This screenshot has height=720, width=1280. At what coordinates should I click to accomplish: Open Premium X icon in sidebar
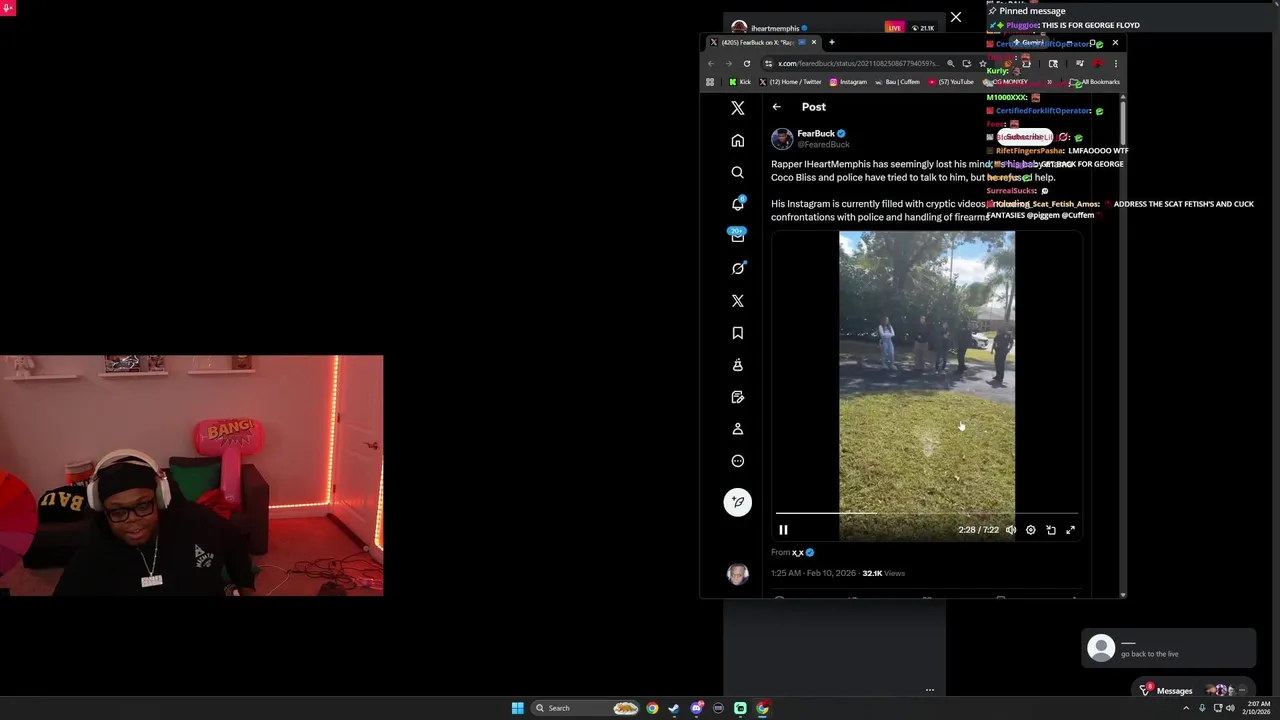(x=738, y=300)
